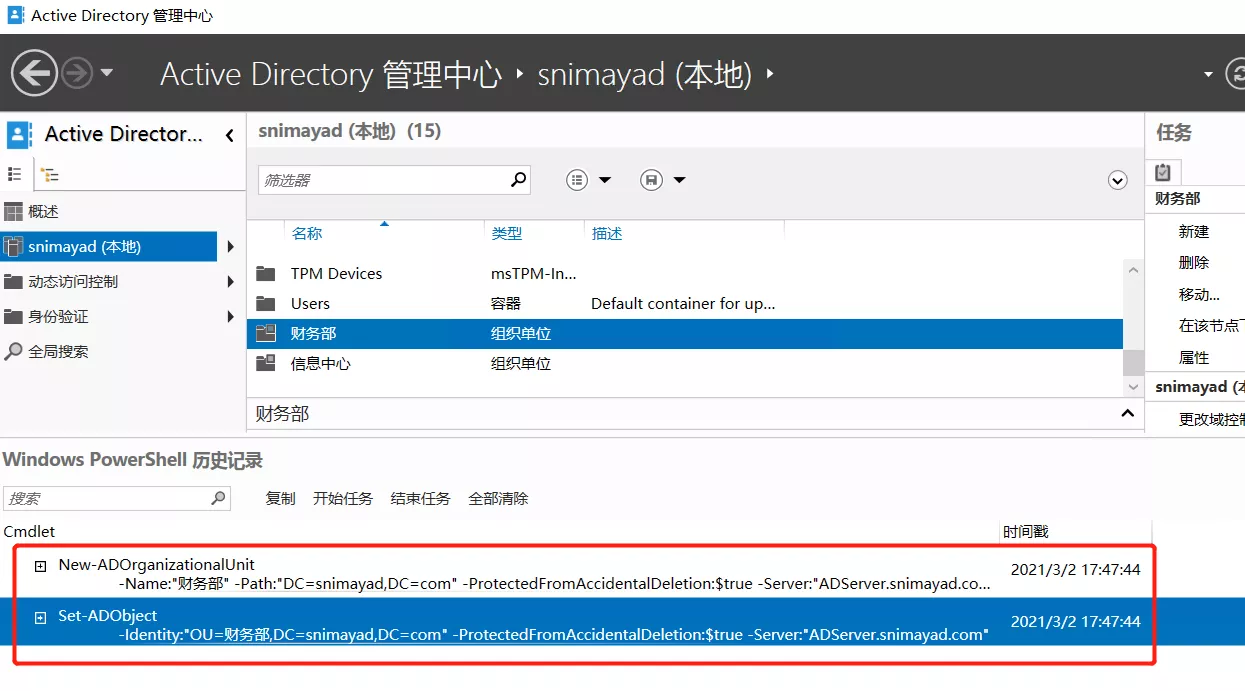
Task: Collapse the 财务部 details section
Action: pyautogui.click(x=1127, y=414)
